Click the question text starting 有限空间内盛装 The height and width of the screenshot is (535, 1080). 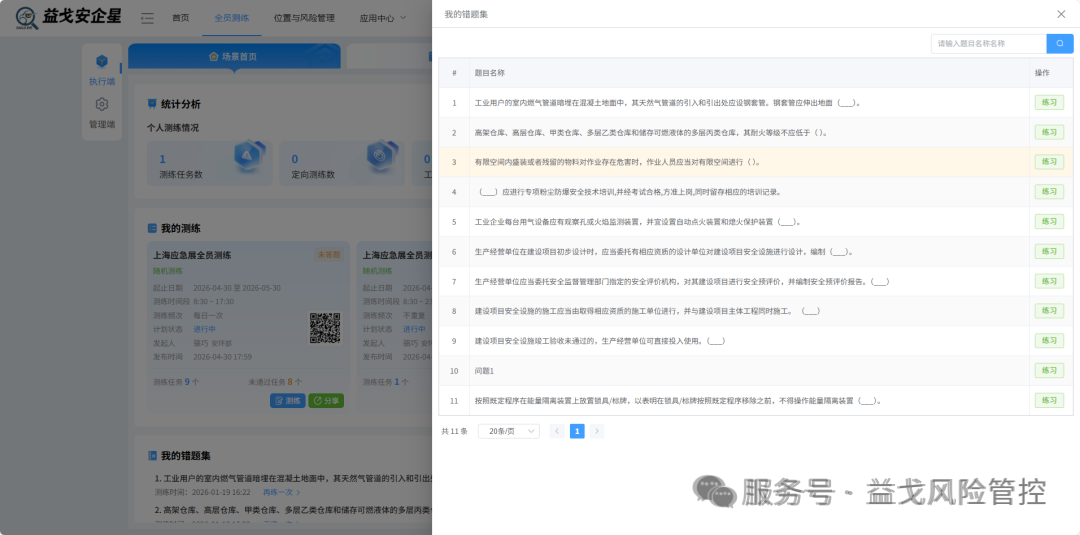617,162
